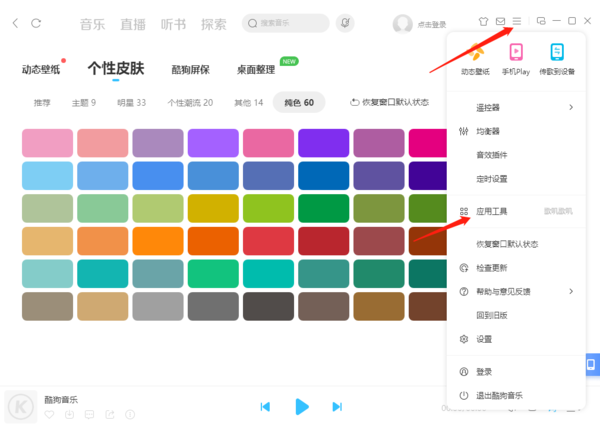
Task: Select 均衡器 menu entry
Action: pos(488,131)
